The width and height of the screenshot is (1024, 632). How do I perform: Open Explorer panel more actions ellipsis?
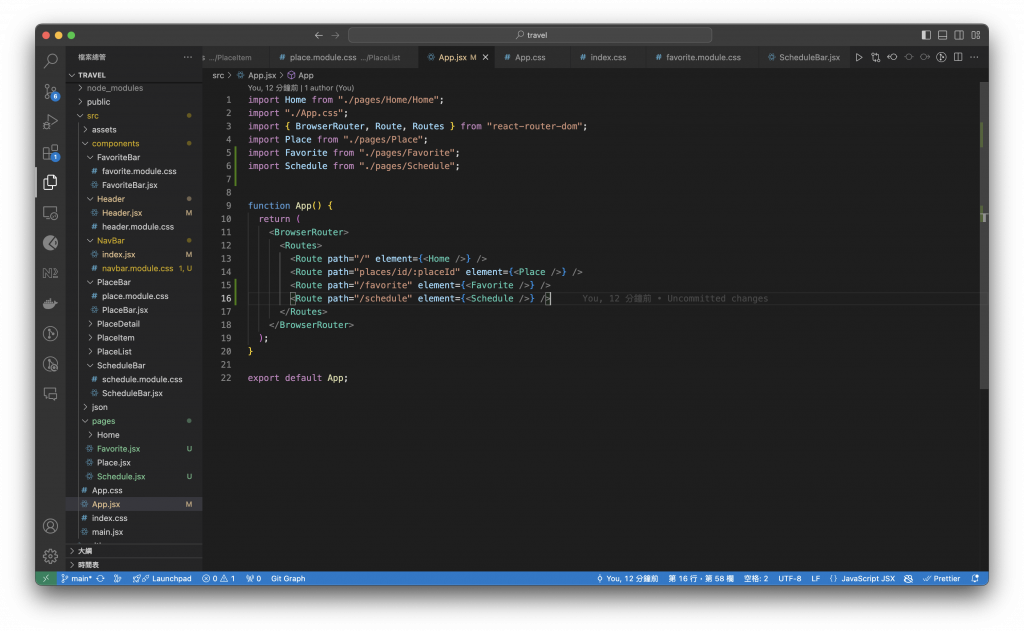tap(188, 57)
